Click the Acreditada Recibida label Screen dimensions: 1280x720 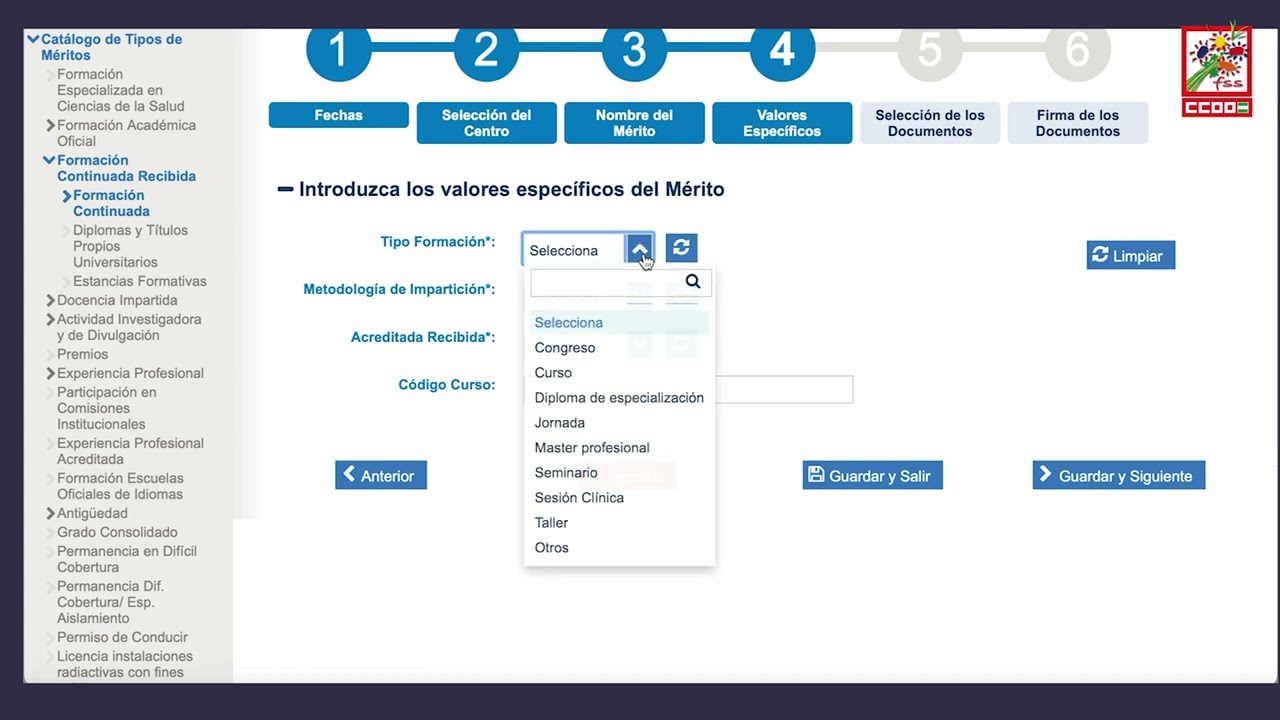(x=423, y=337)
